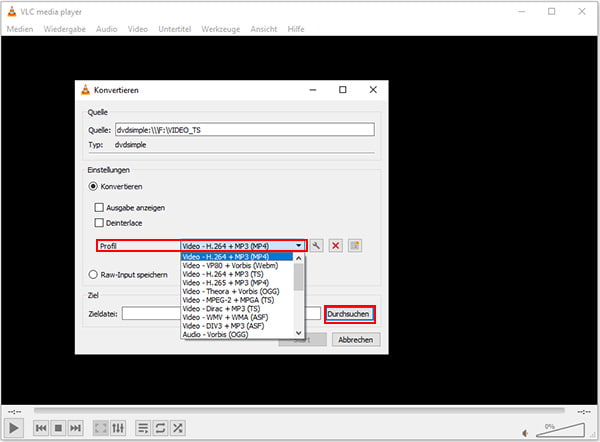This screenshot has width=600, height=442.
Task: Open the Medien menu
Action: (x=20, y=29)
